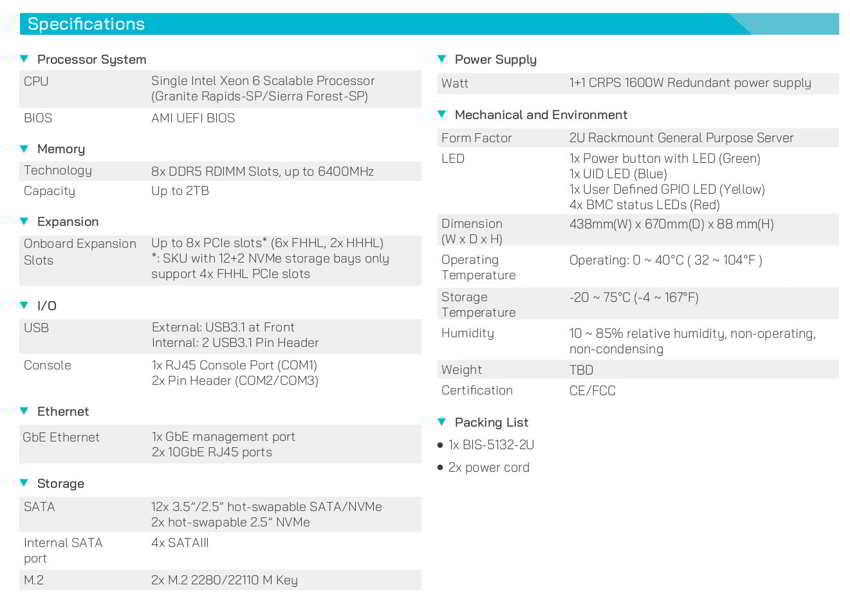Click the Storage section triangle icon

[x=24, y=483]
